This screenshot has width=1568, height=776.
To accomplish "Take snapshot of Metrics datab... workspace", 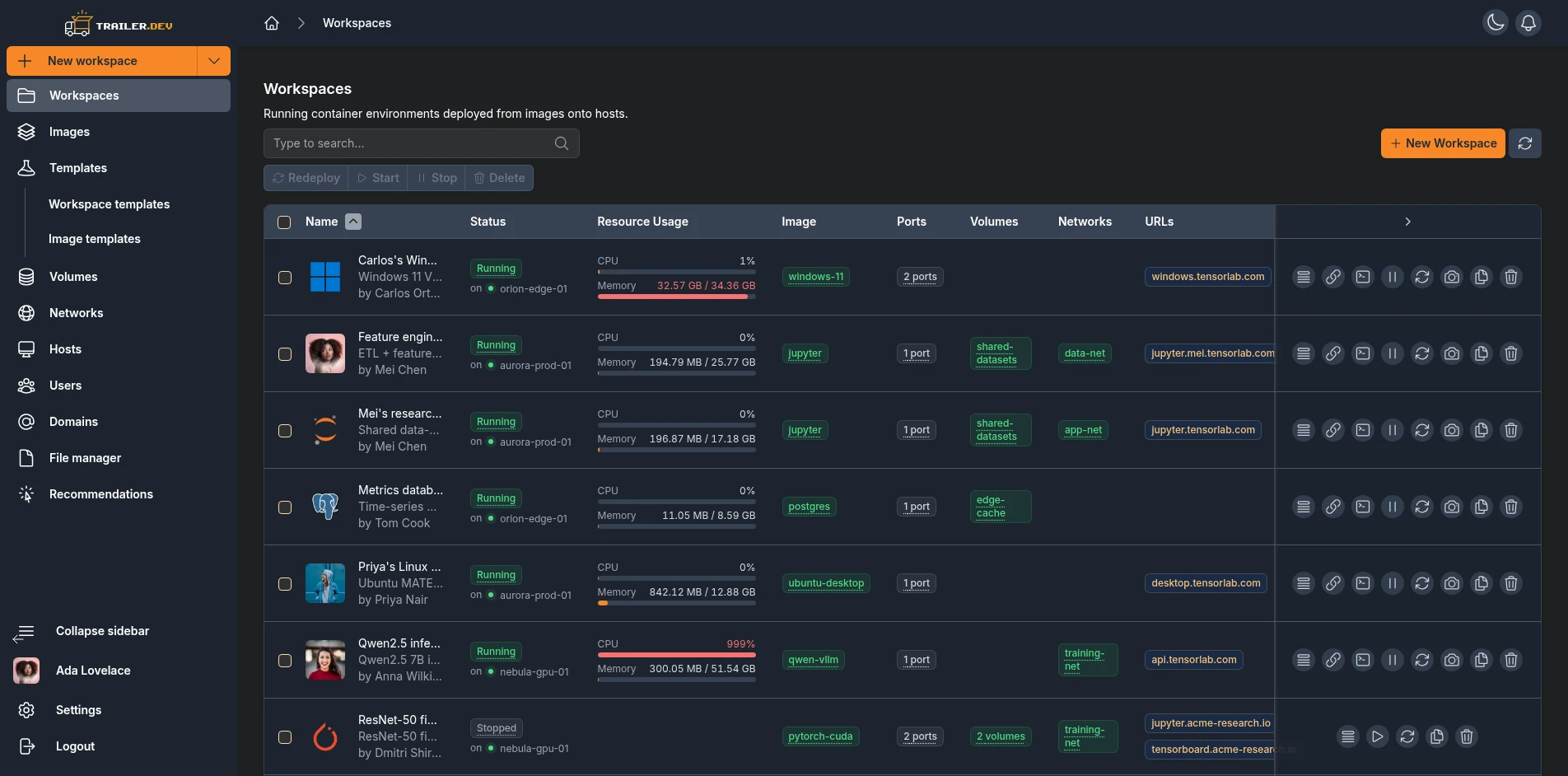I will pyautogui.click(x=1452, y=507).
